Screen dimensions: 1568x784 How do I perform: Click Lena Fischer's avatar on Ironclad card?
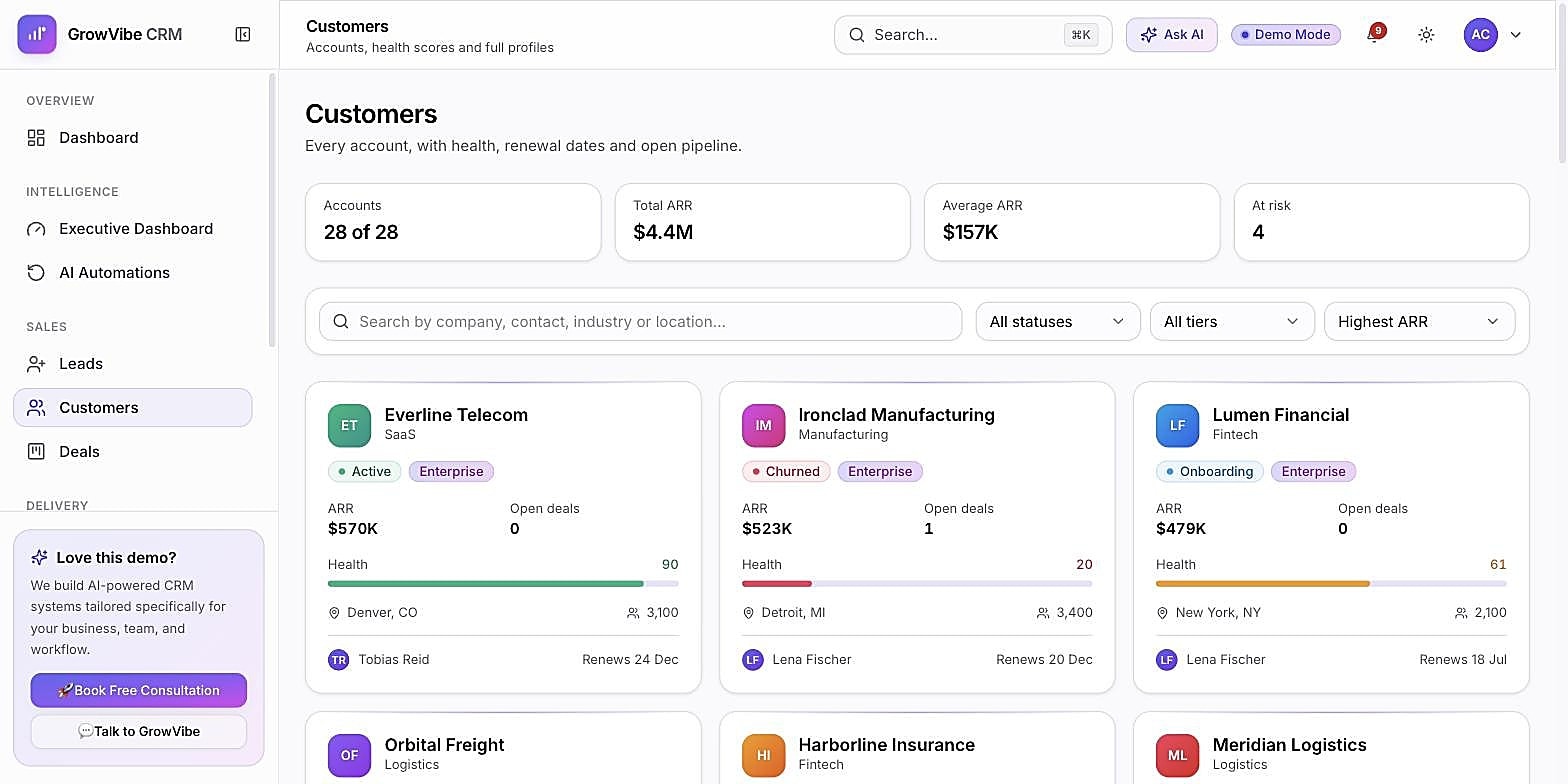pyautogui.click(x=753, y=660)
